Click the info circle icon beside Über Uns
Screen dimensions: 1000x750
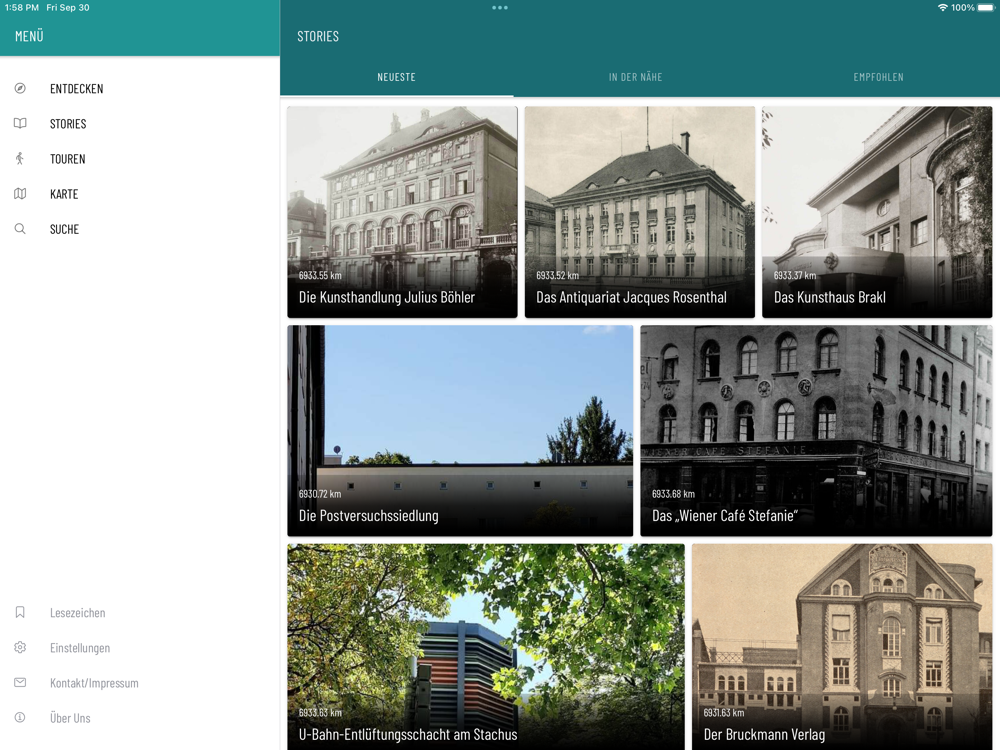[20, 717]
